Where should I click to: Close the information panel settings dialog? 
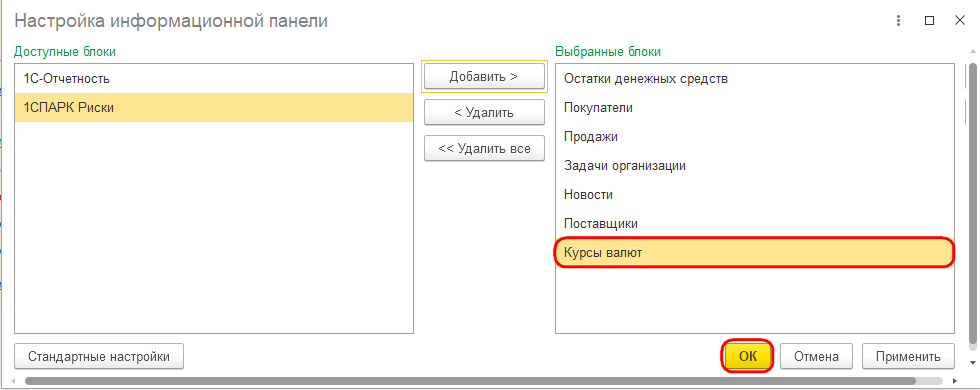960,21
